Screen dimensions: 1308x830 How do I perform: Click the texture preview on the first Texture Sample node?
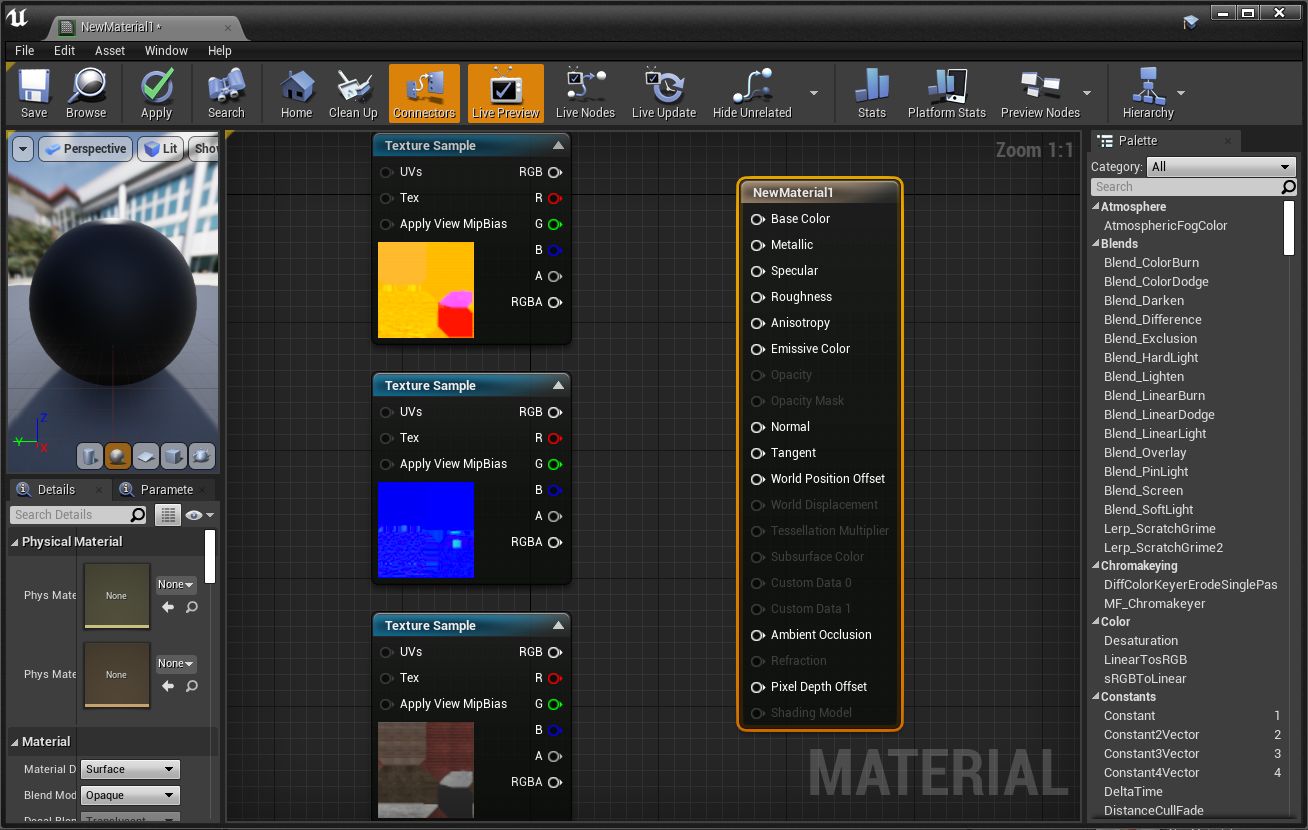[425, 290]
